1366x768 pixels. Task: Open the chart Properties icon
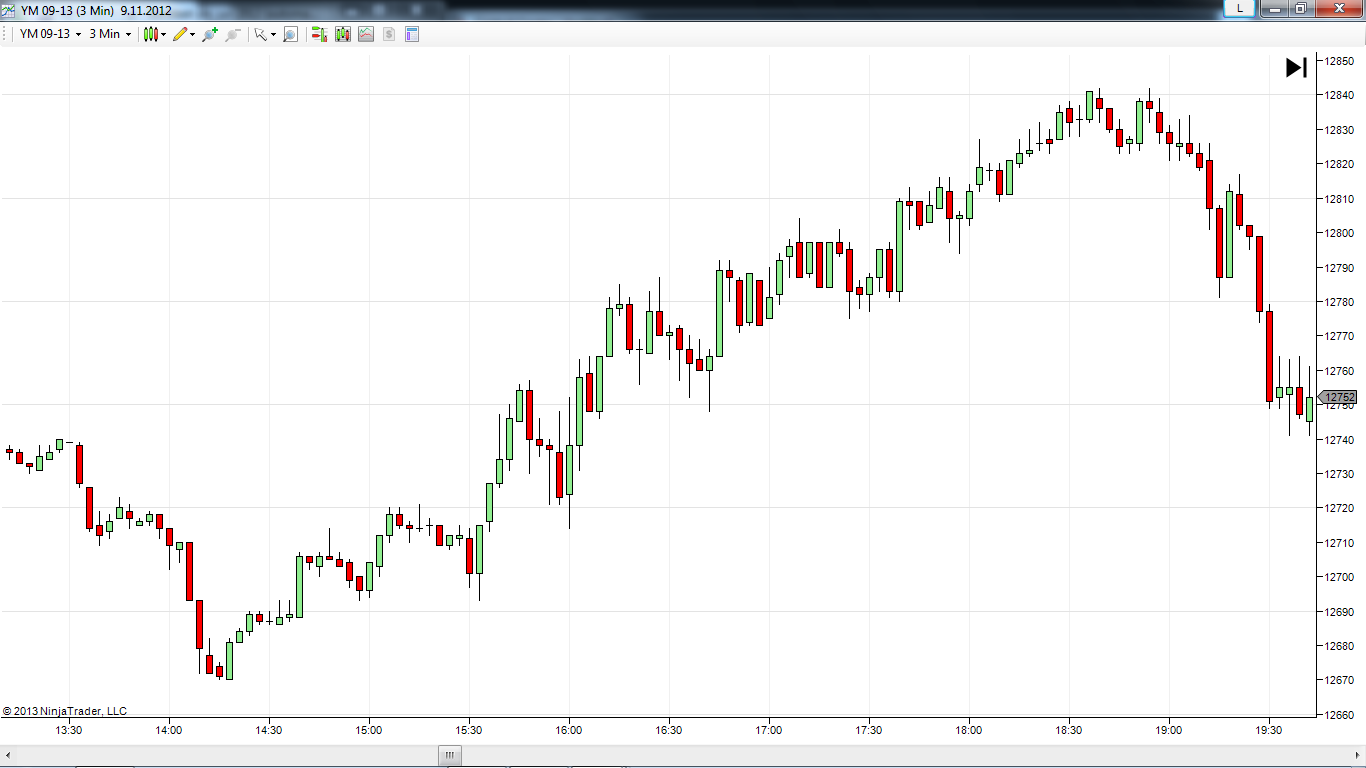coord(412,34)
